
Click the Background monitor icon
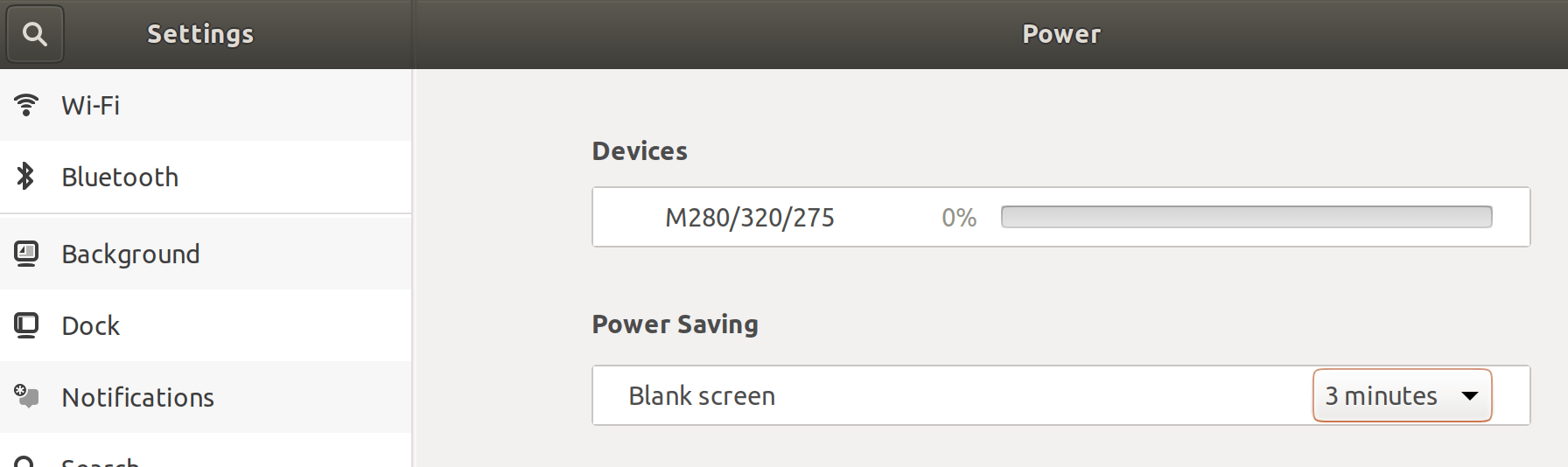tap(26, 254)
